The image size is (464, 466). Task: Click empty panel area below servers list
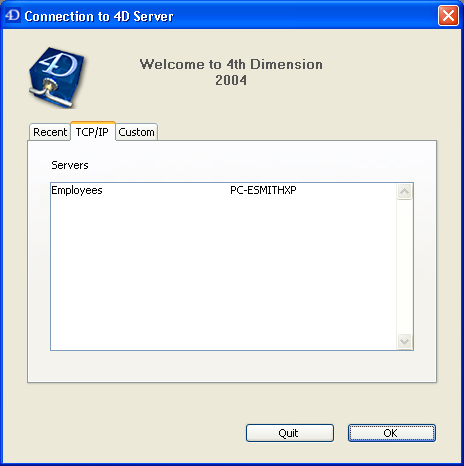click(232, 366)
